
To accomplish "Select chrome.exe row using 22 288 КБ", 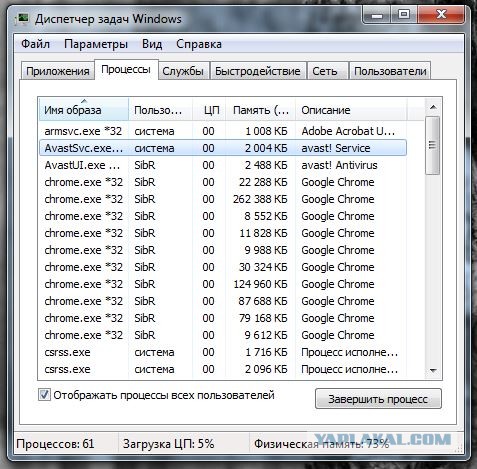I will (223, 182).
